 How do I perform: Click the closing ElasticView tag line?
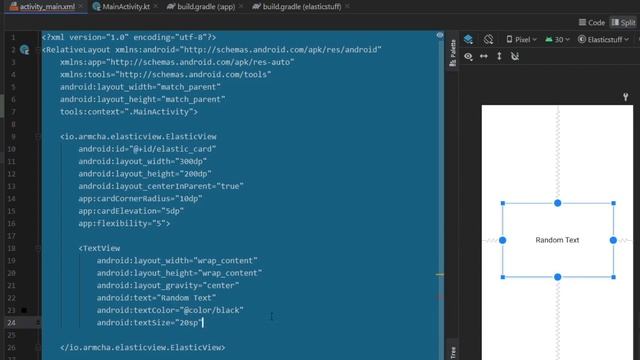[x=142, y=347]
